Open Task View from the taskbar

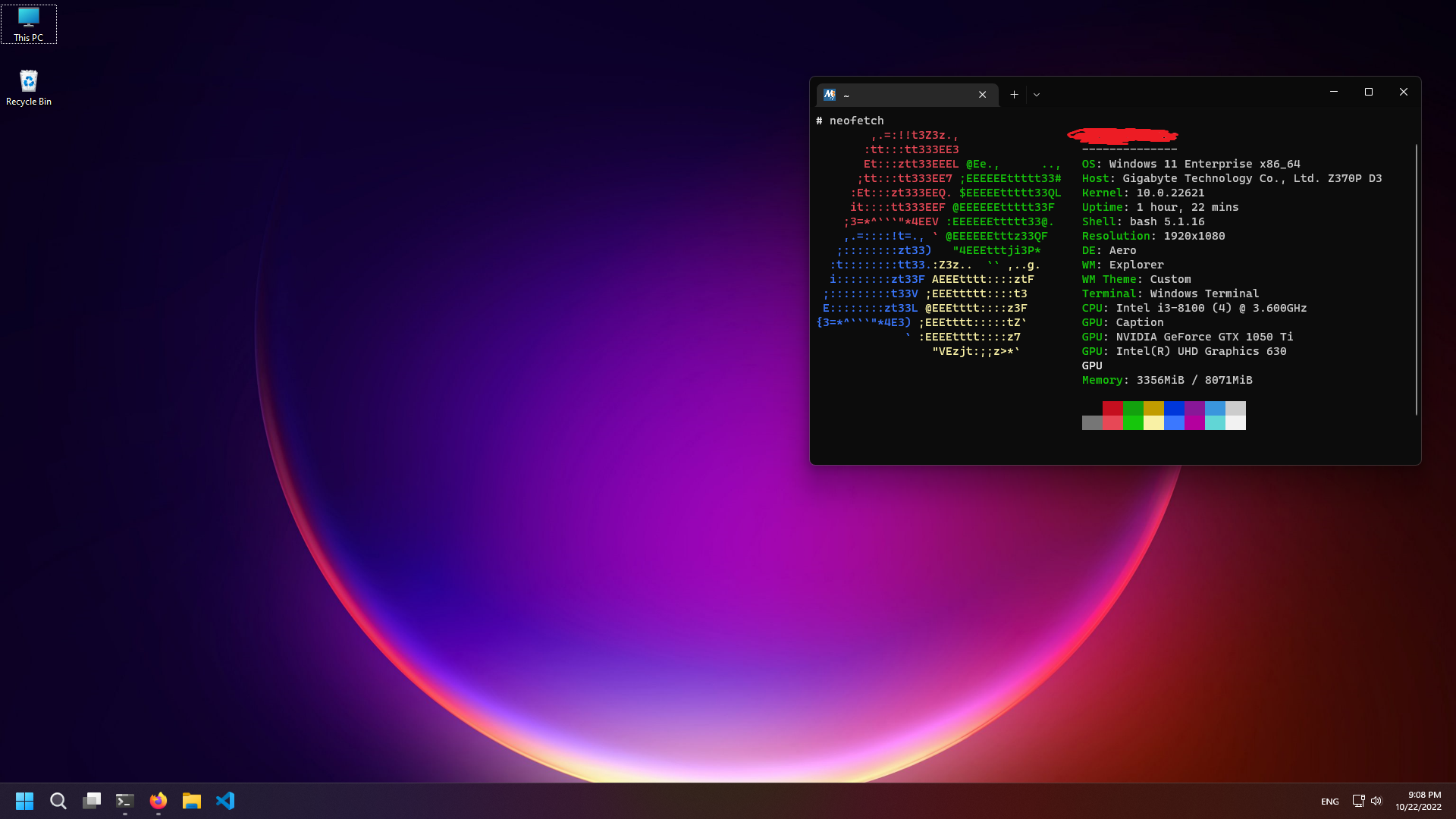point(92,801)
